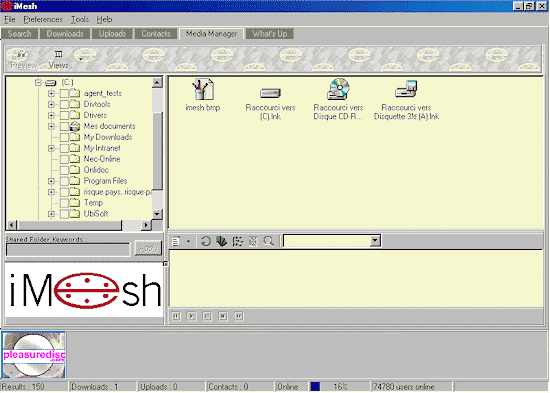
Task: Click the agent_tests folder icon
Action: point(75,93)
